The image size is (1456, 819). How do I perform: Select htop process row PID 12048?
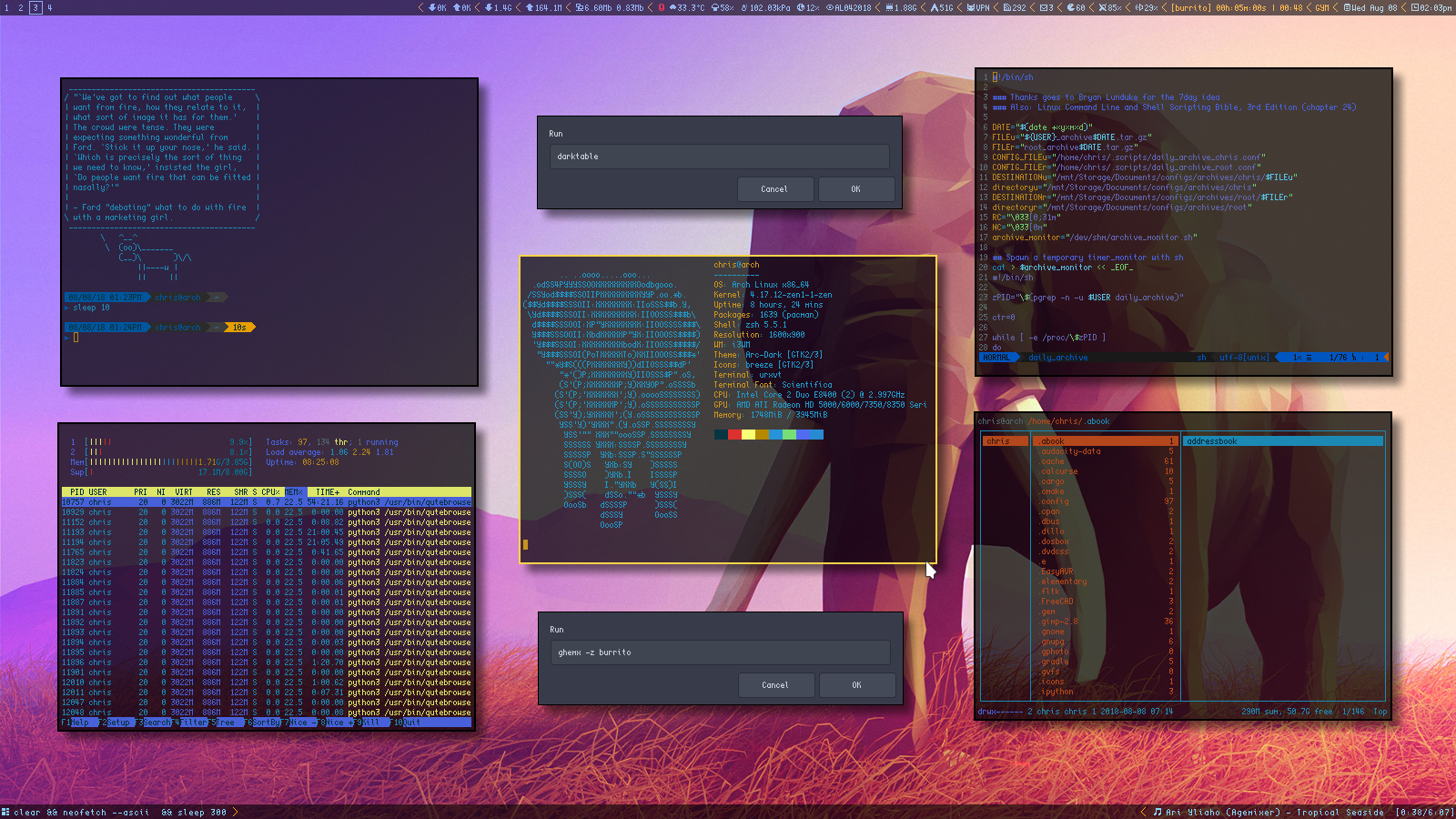point(267,713)
